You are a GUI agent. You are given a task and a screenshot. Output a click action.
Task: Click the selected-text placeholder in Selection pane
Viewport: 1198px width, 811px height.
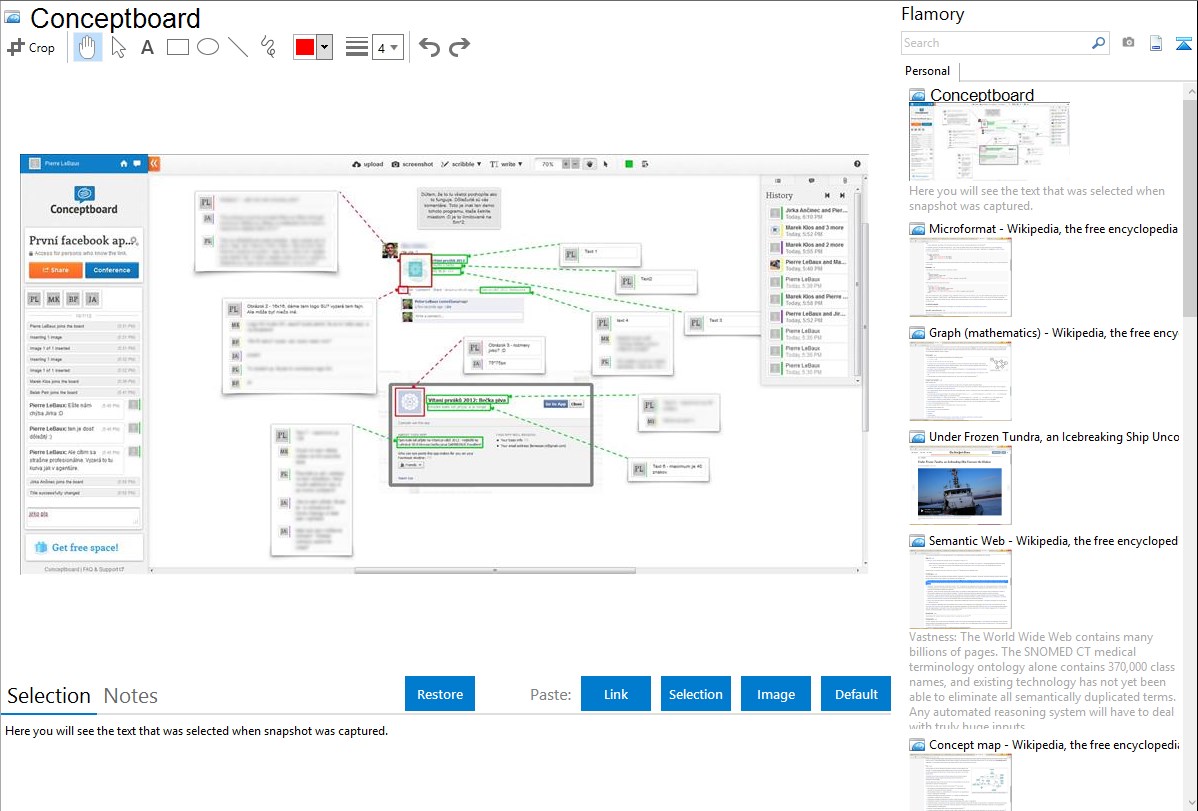(x=196, y=732)
